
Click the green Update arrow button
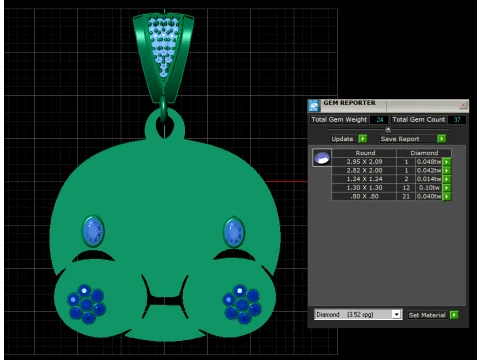363,139
